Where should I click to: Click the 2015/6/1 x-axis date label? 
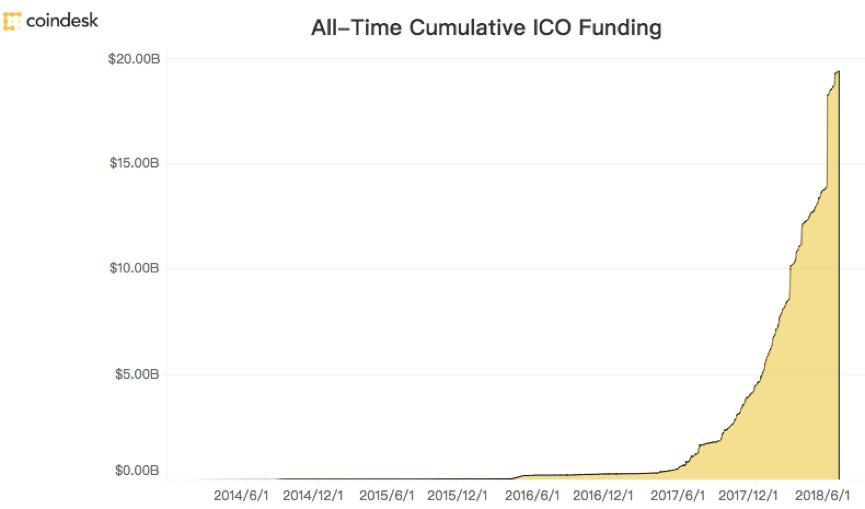pyautogui.click(x=386, y=495)
